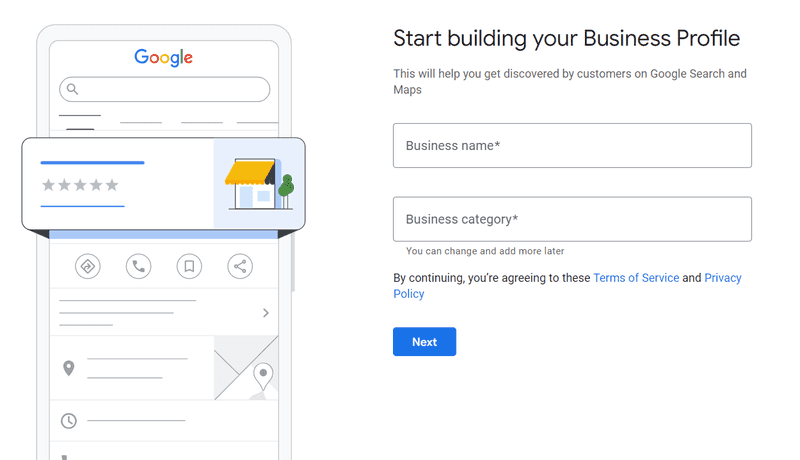Click the storefront illustration in the card
The image size is (800, 460).
coord(259,184)
